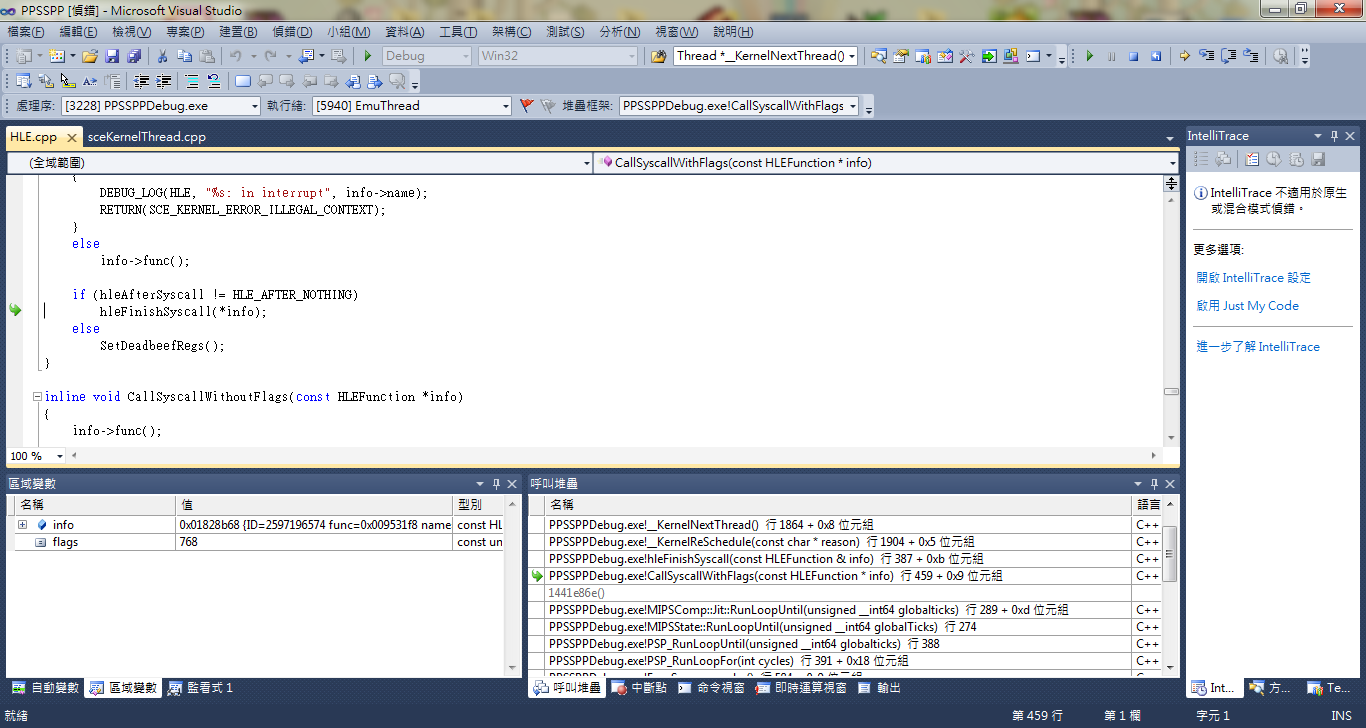Click the Step Into debug icon

1206,56
